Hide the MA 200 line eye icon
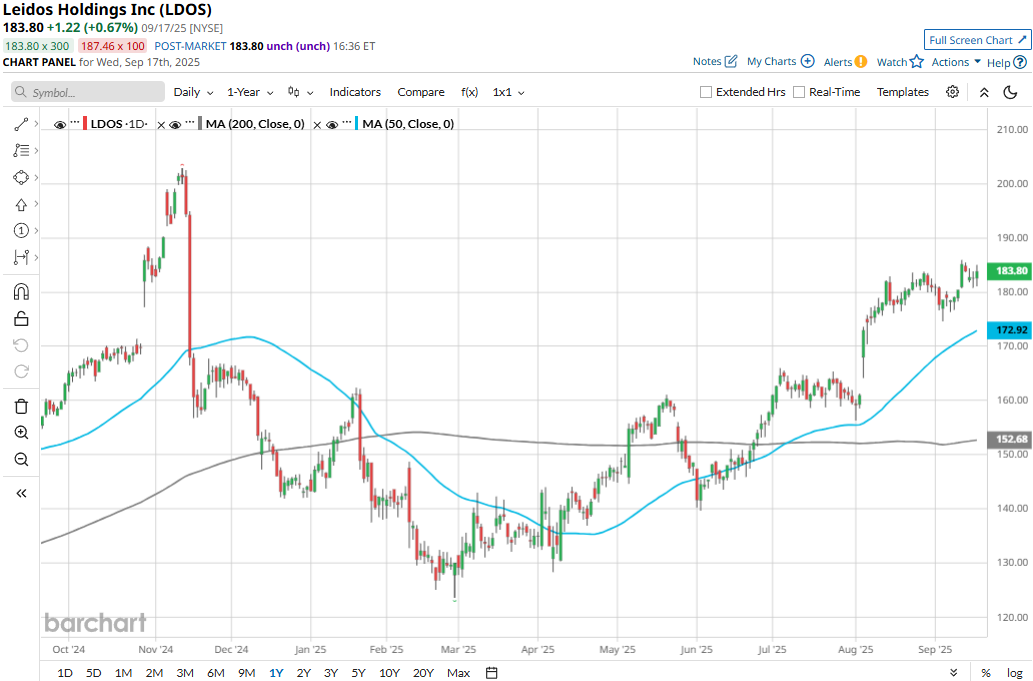The image size is (1033, 681). 175,124
